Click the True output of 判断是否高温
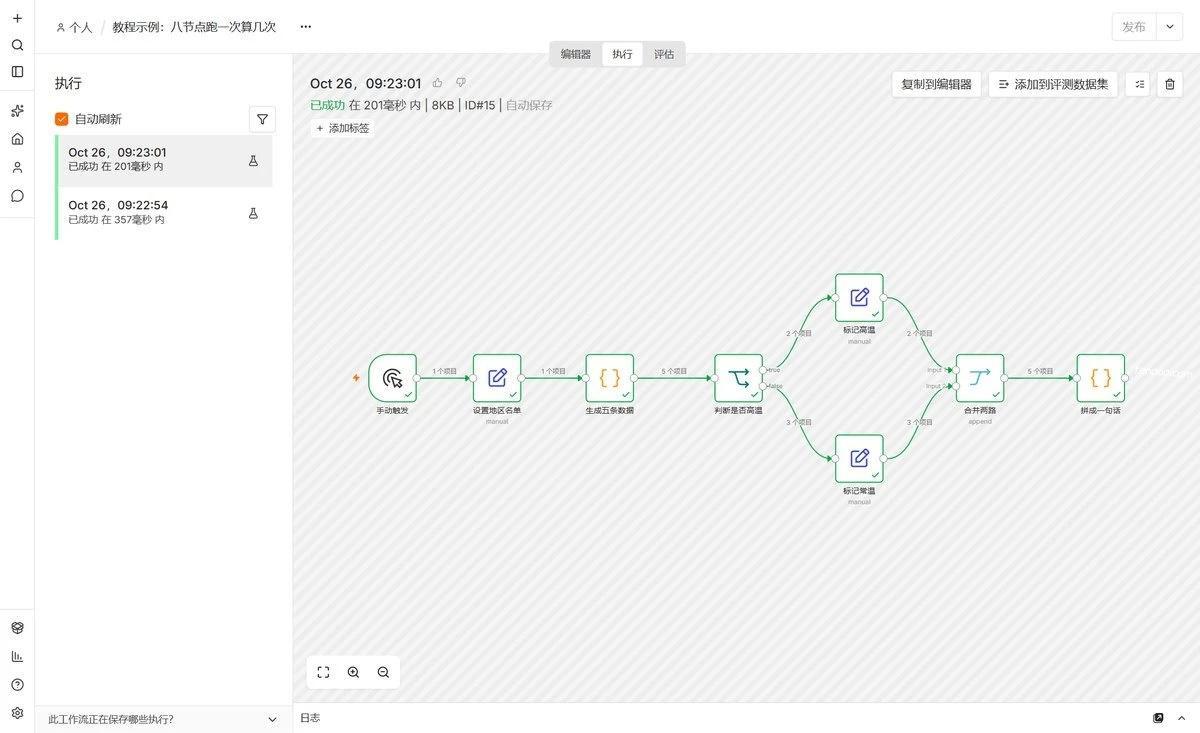 coord(763,370)
